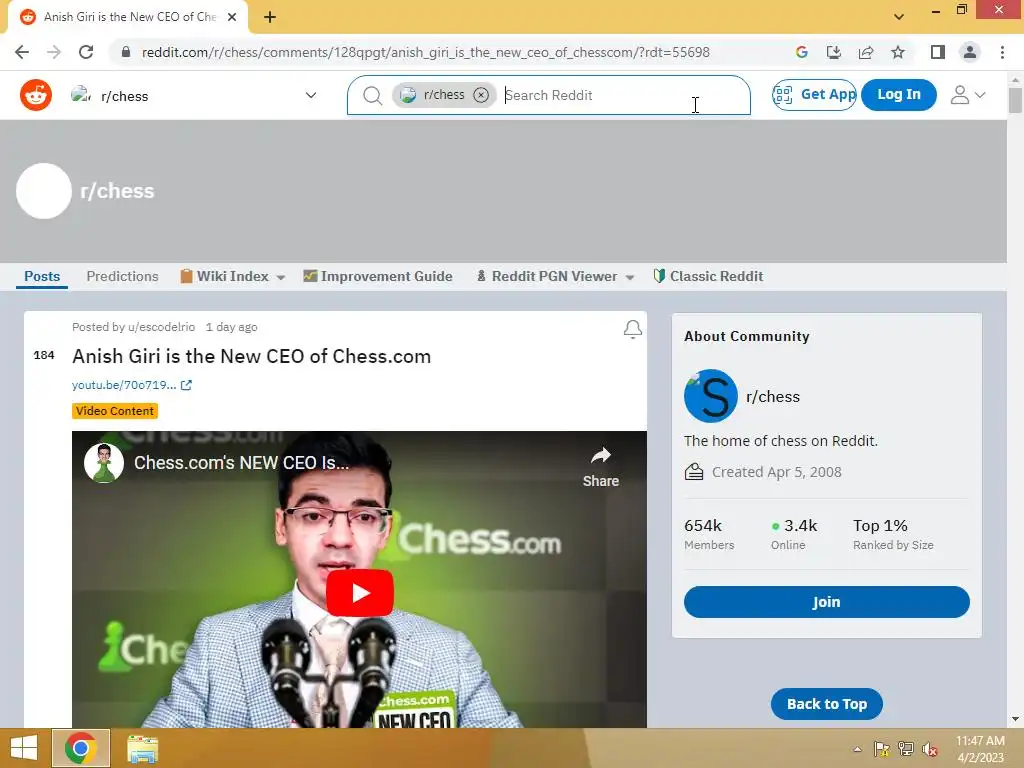The width and height of the screenshot is (1024, 768).
Task: Click the Reddit snoo logo
Action: click(x=36, y=95)
